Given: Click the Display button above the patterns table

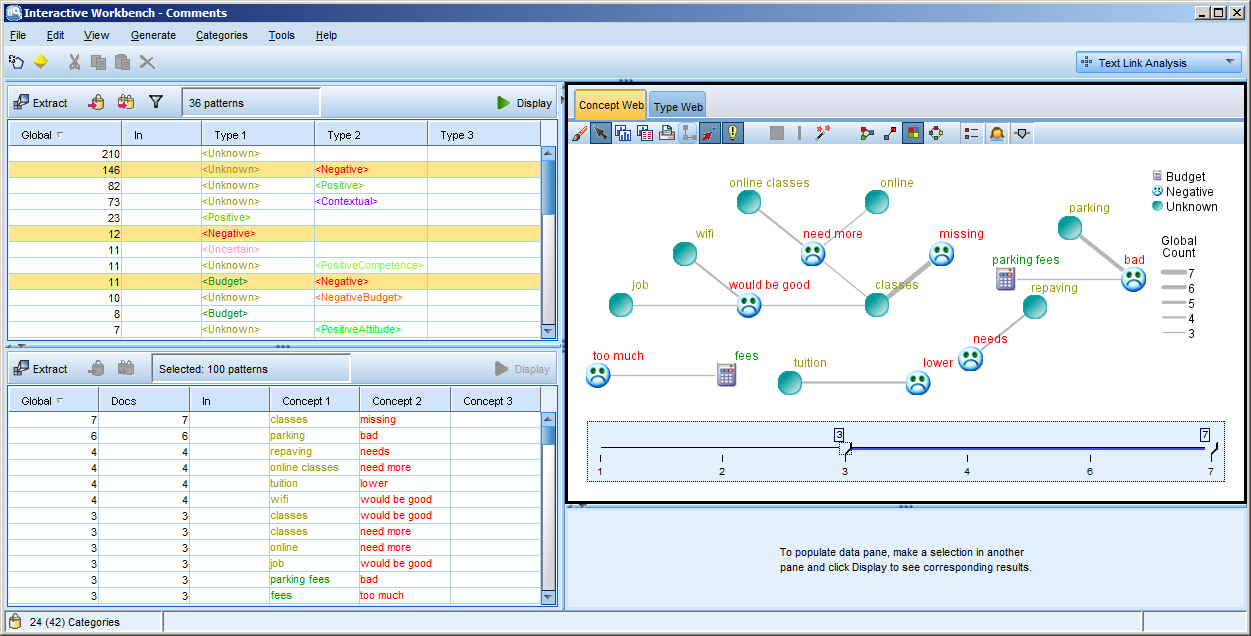Looking at the screenshot, I should point(524,101).
